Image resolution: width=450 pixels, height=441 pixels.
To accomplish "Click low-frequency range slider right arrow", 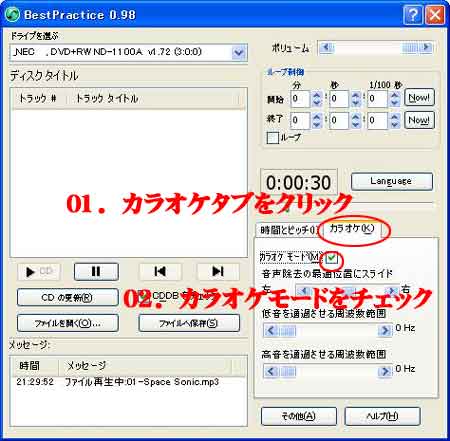I will point(385,331).
